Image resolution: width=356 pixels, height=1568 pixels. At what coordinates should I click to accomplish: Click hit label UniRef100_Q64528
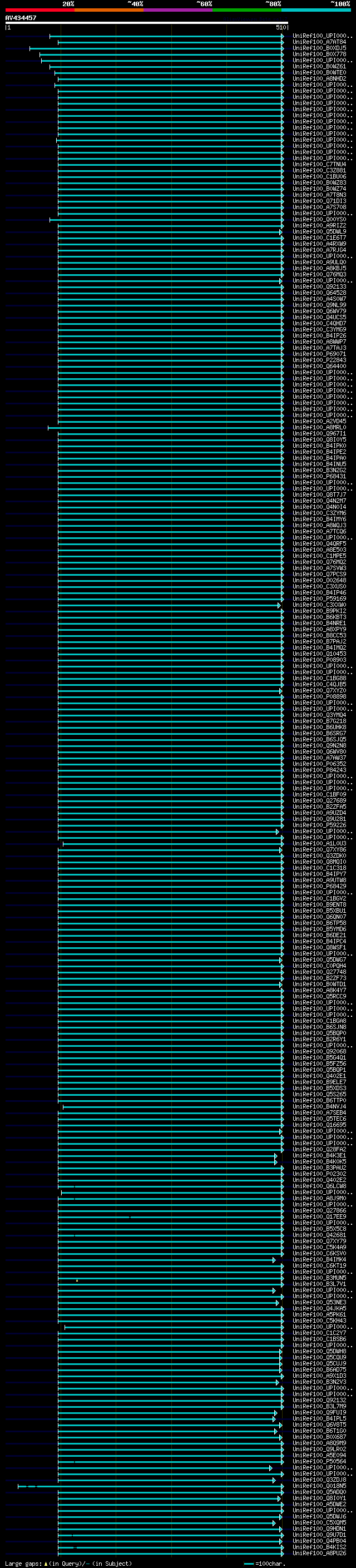tap(319, 293)
